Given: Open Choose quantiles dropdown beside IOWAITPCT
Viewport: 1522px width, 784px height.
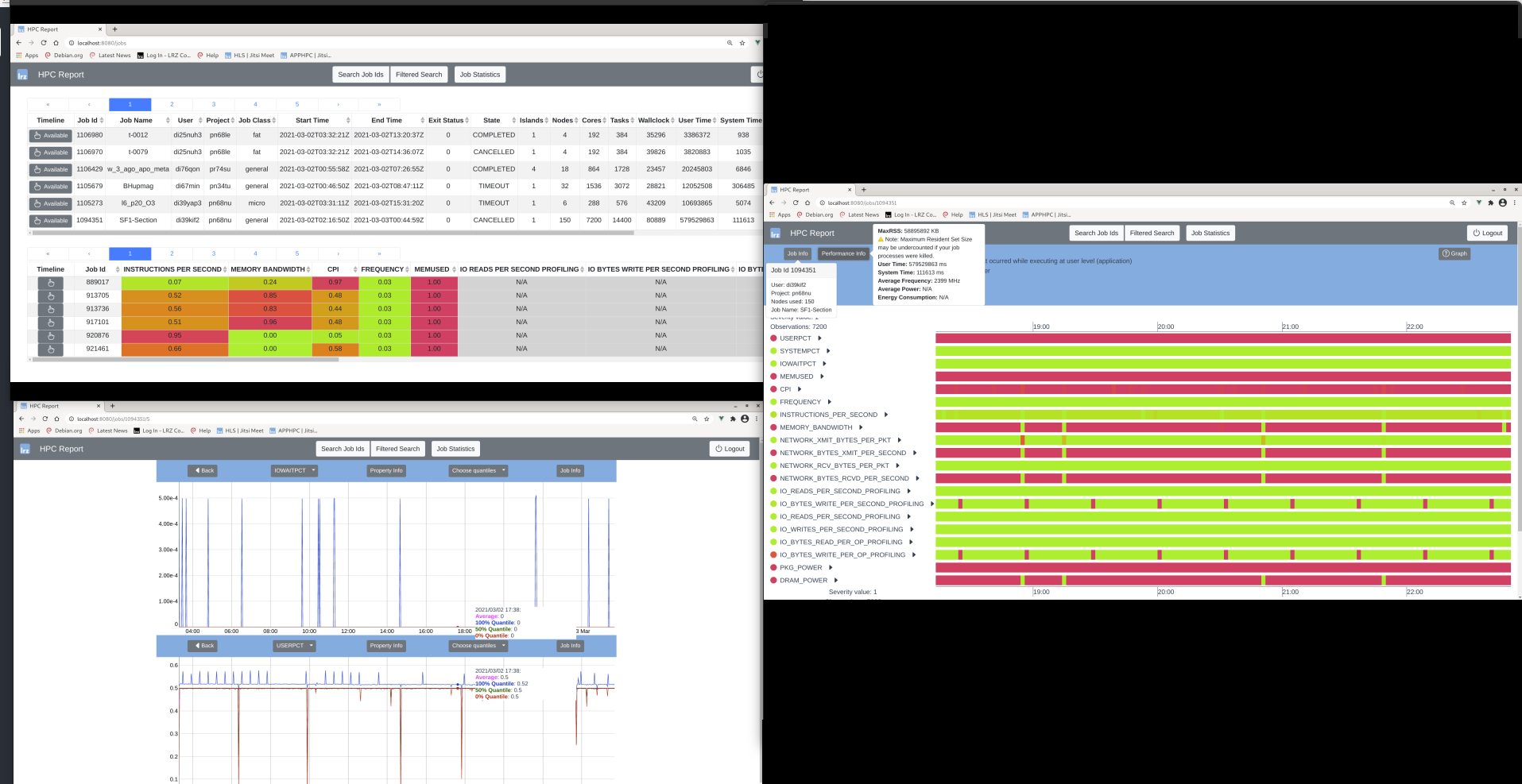Looking at the screenshot, I should pos(478,470).
